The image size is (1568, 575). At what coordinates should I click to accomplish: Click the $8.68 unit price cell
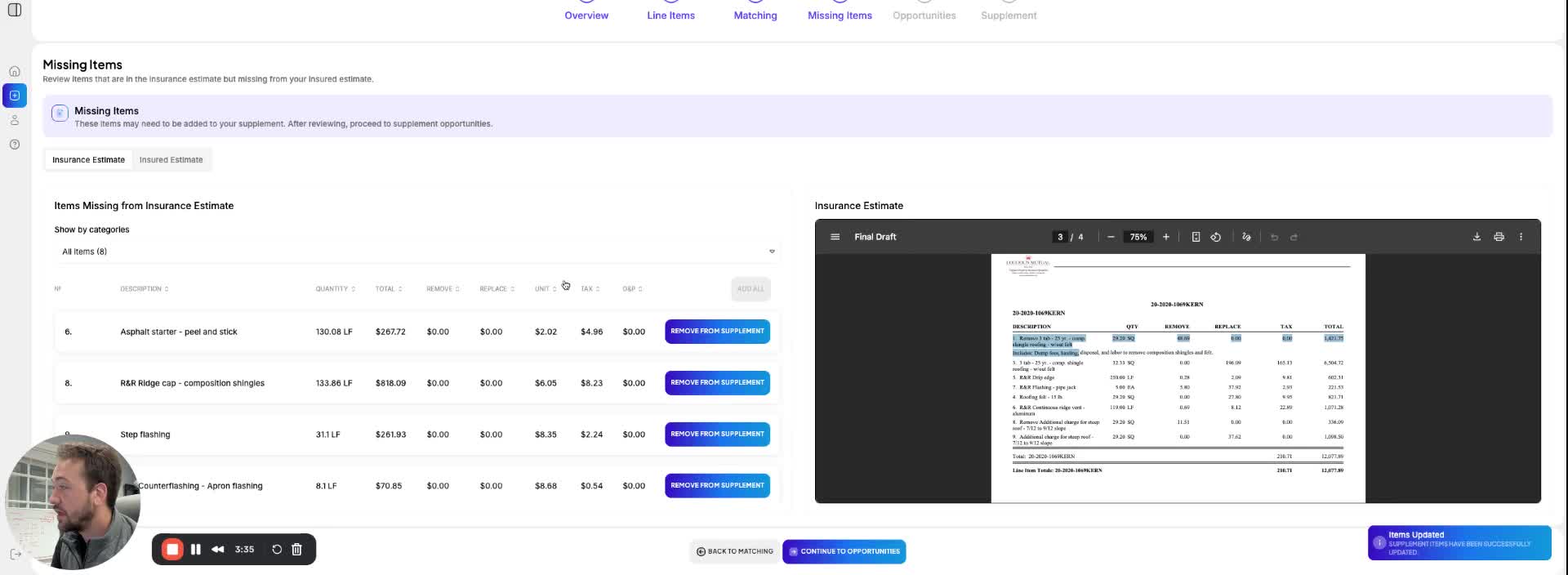click(546, 486)
